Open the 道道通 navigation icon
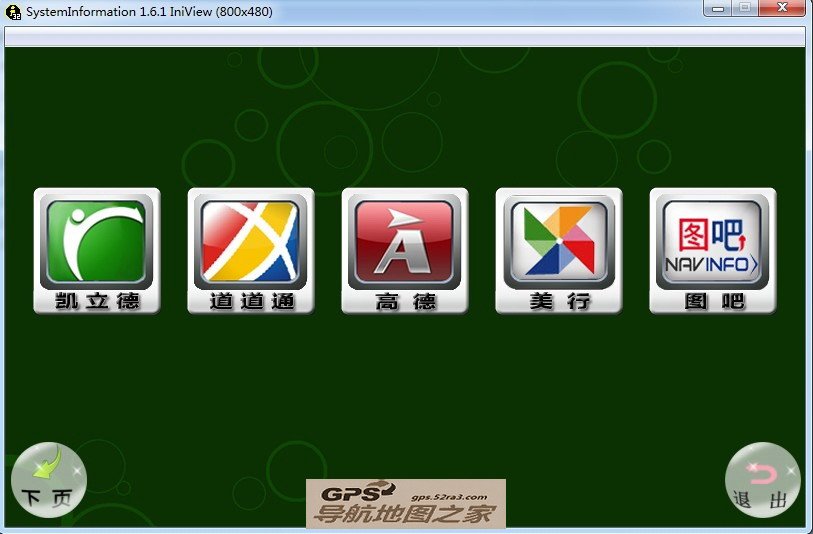Screen dimensions: 813x534 pyautogui.click(x=251, y=251)
